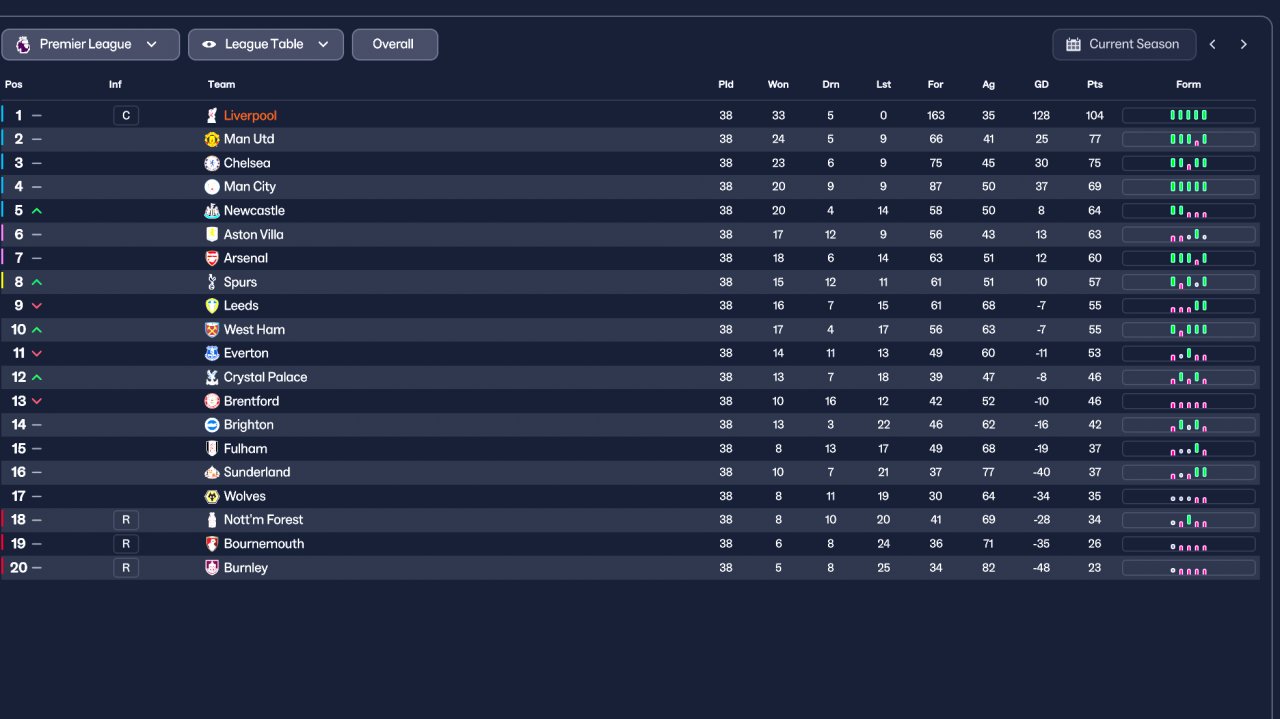This screenshot has width=1280, height=719.
Task: Click Liverpool's form indicator bar
Action: pos(1188,116)
